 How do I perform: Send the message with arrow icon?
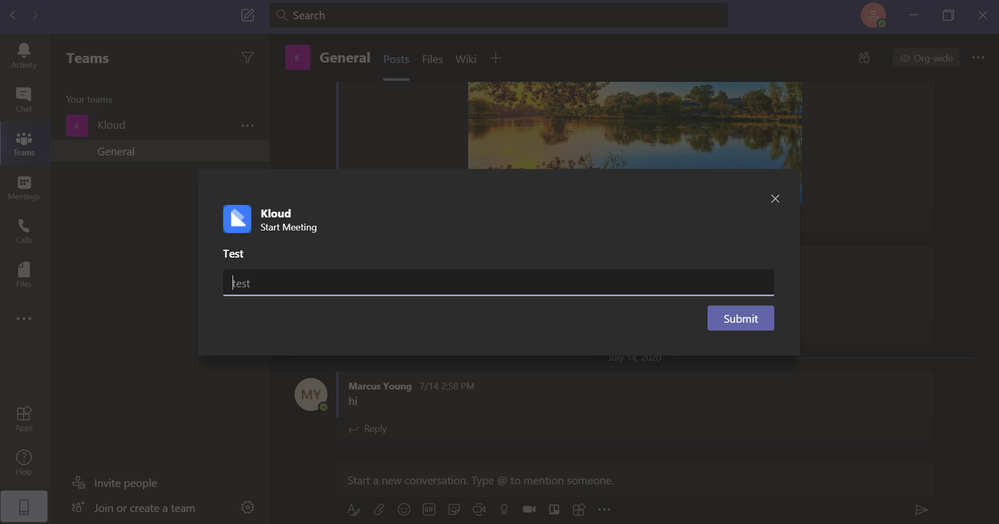point(921,509)
